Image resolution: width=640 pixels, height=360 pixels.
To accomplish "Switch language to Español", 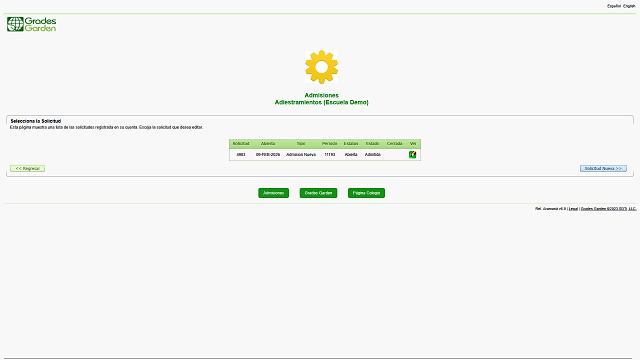I will pyautogui.click(x=613, y=6).
